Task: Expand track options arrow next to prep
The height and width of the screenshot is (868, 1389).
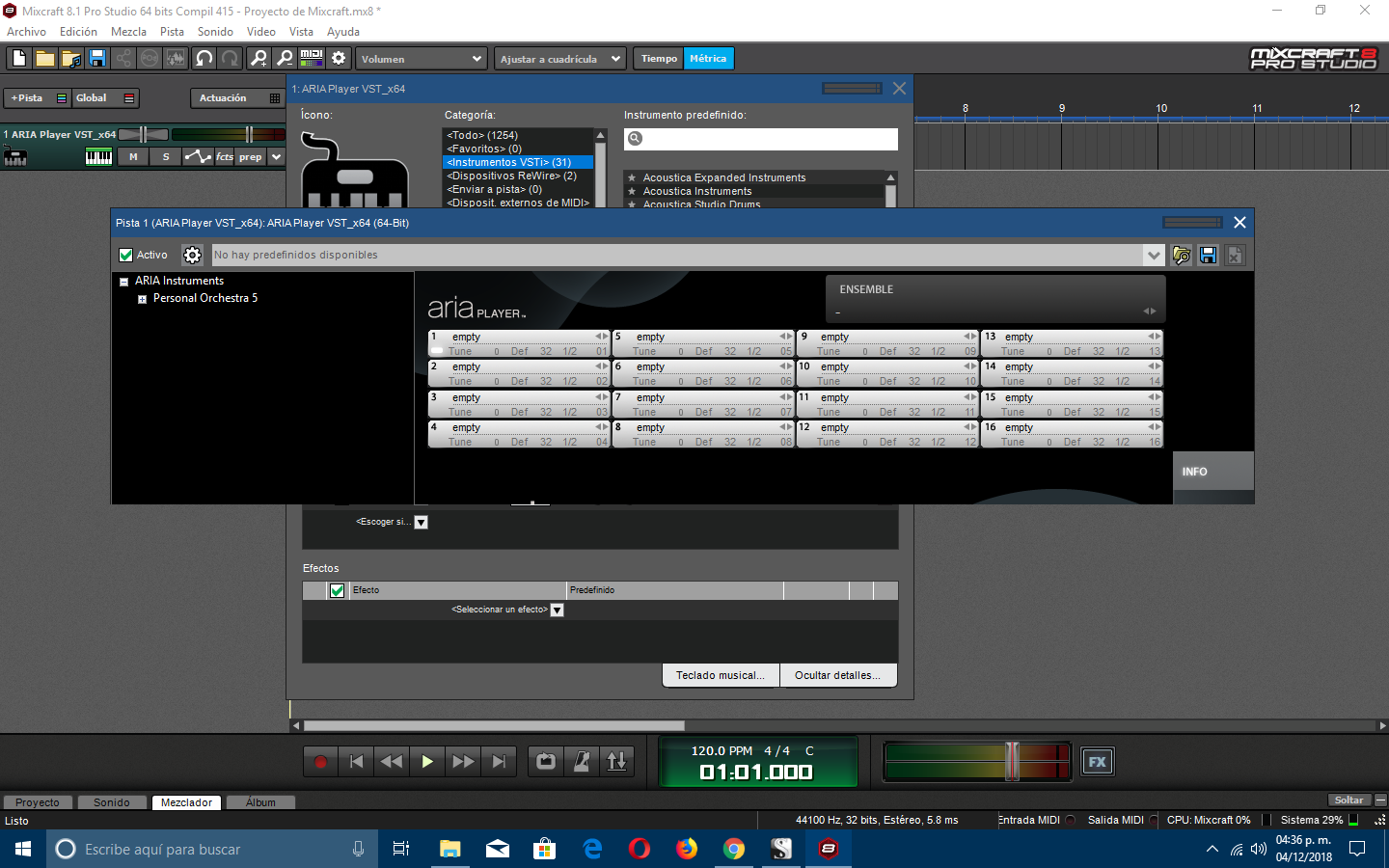Action: (277, 157)
